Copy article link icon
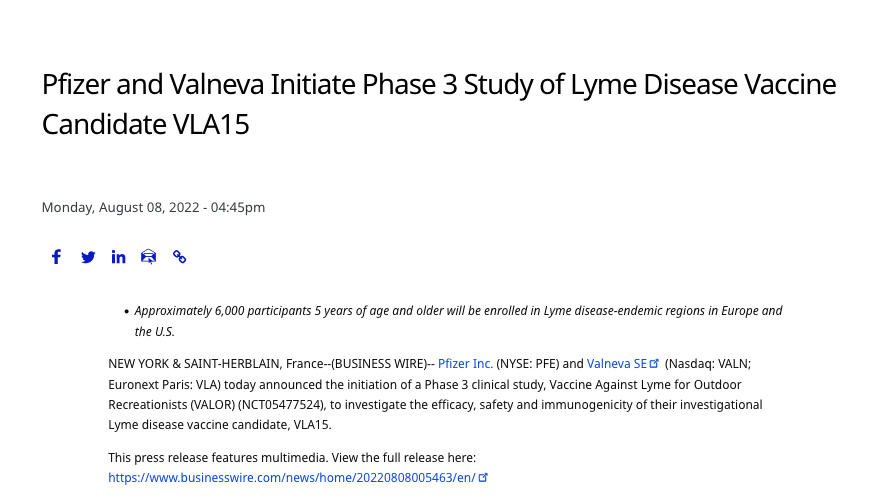The image size is (891, 503). point(180,257)
